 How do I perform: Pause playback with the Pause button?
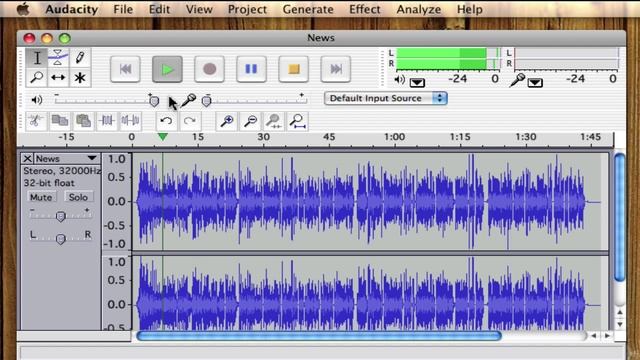pos(251,69)
